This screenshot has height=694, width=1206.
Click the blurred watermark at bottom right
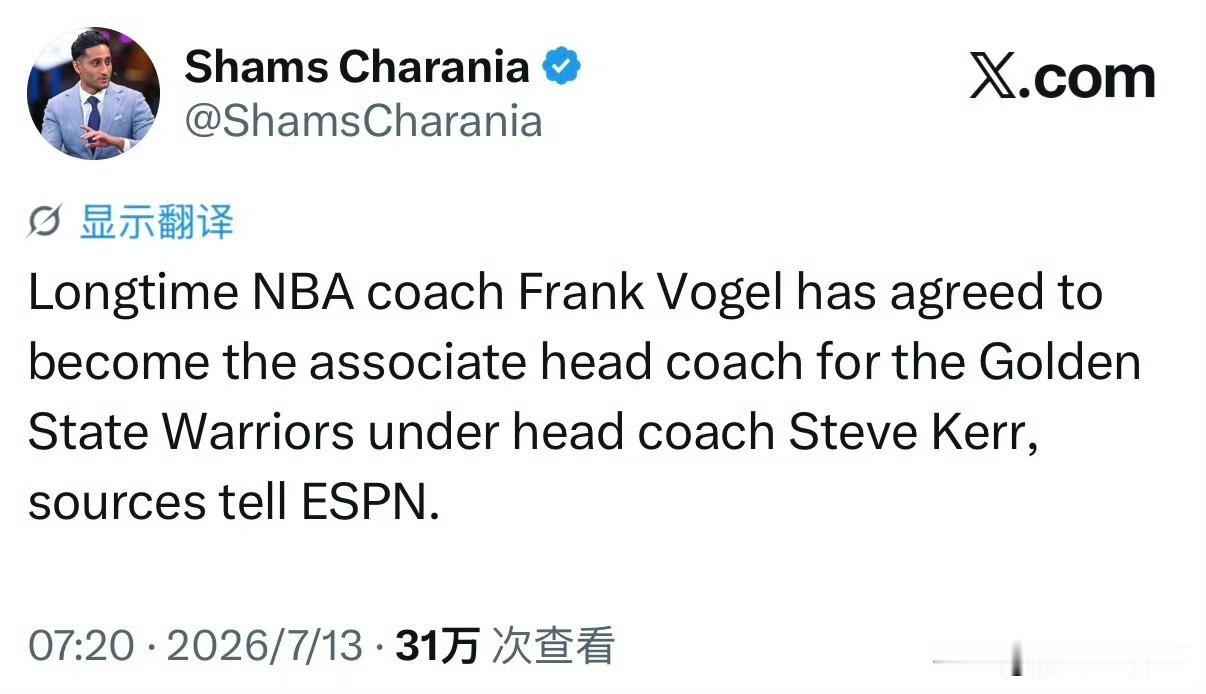coord(1063,662)
